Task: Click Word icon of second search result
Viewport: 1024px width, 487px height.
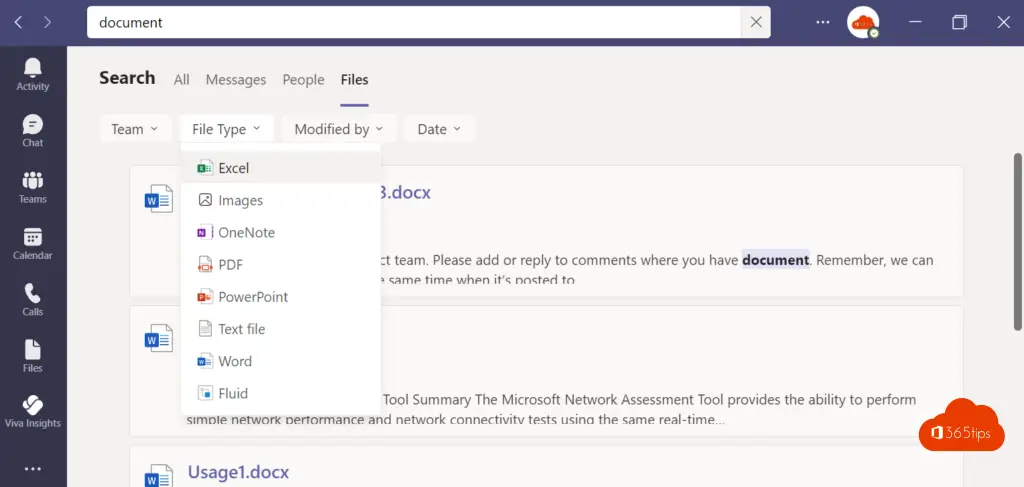Action: pyautogui.click(x=159, y=338)
